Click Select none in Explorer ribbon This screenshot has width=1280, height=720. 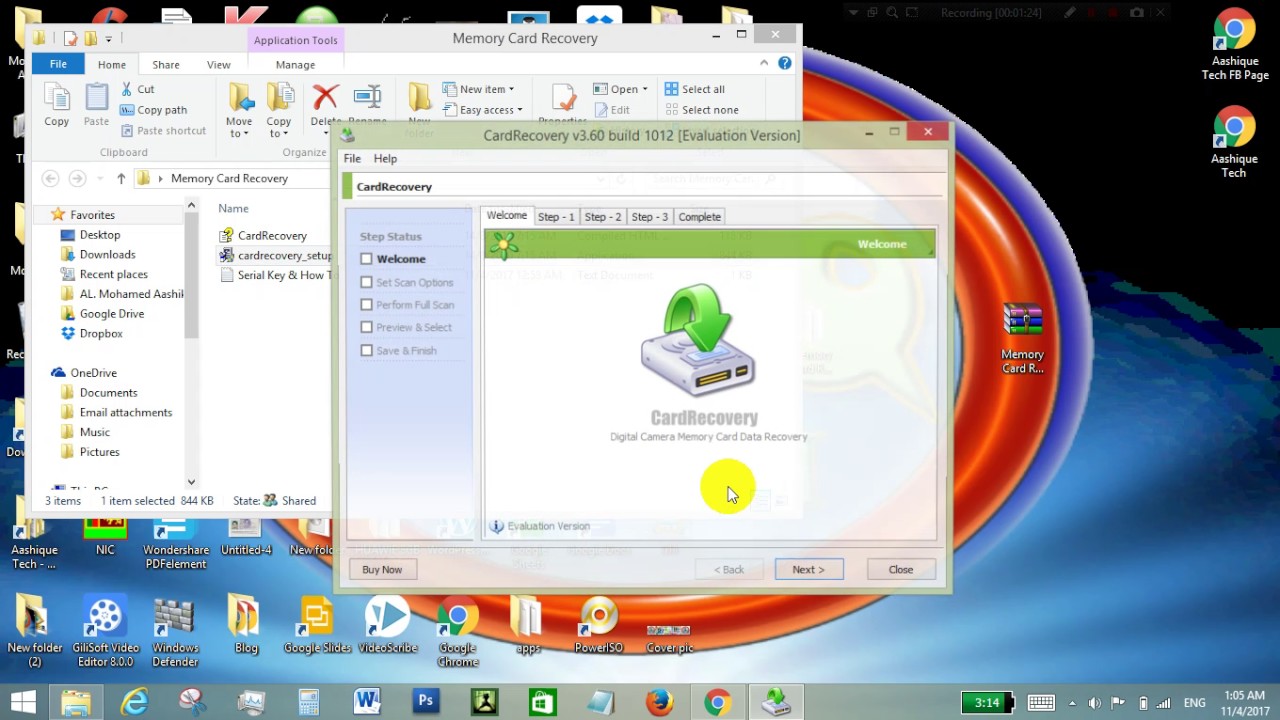(x=701, y=110)
